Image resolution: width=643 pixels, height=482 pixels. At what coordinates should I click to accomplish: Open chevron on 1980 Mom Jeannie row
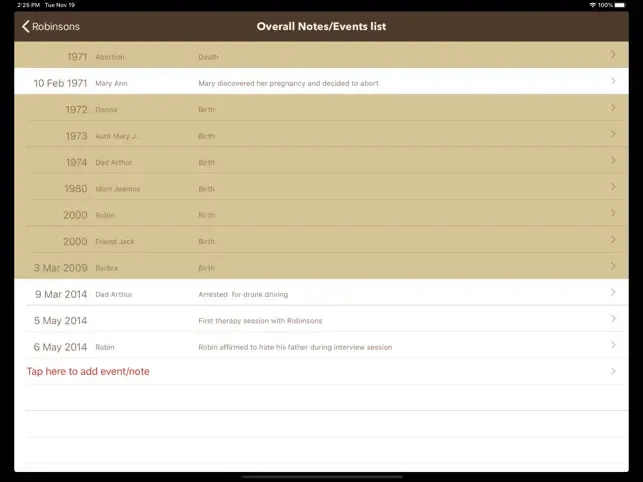coord(613,187)
